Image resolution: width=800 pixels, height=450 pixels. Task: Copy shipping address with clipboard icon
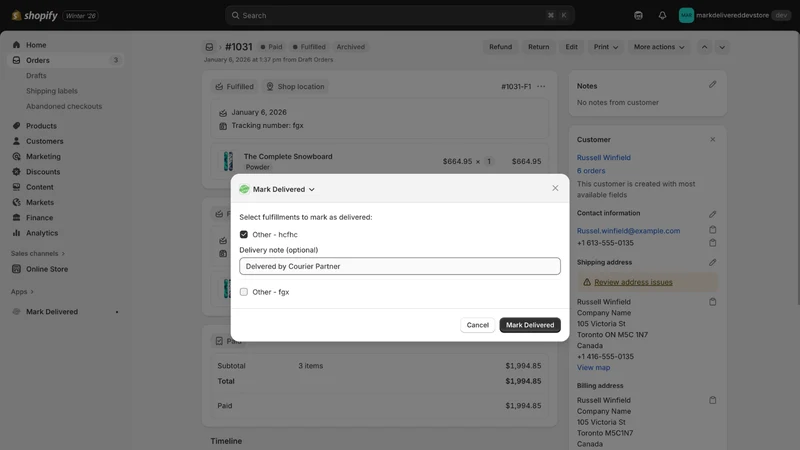coord(713,302)
